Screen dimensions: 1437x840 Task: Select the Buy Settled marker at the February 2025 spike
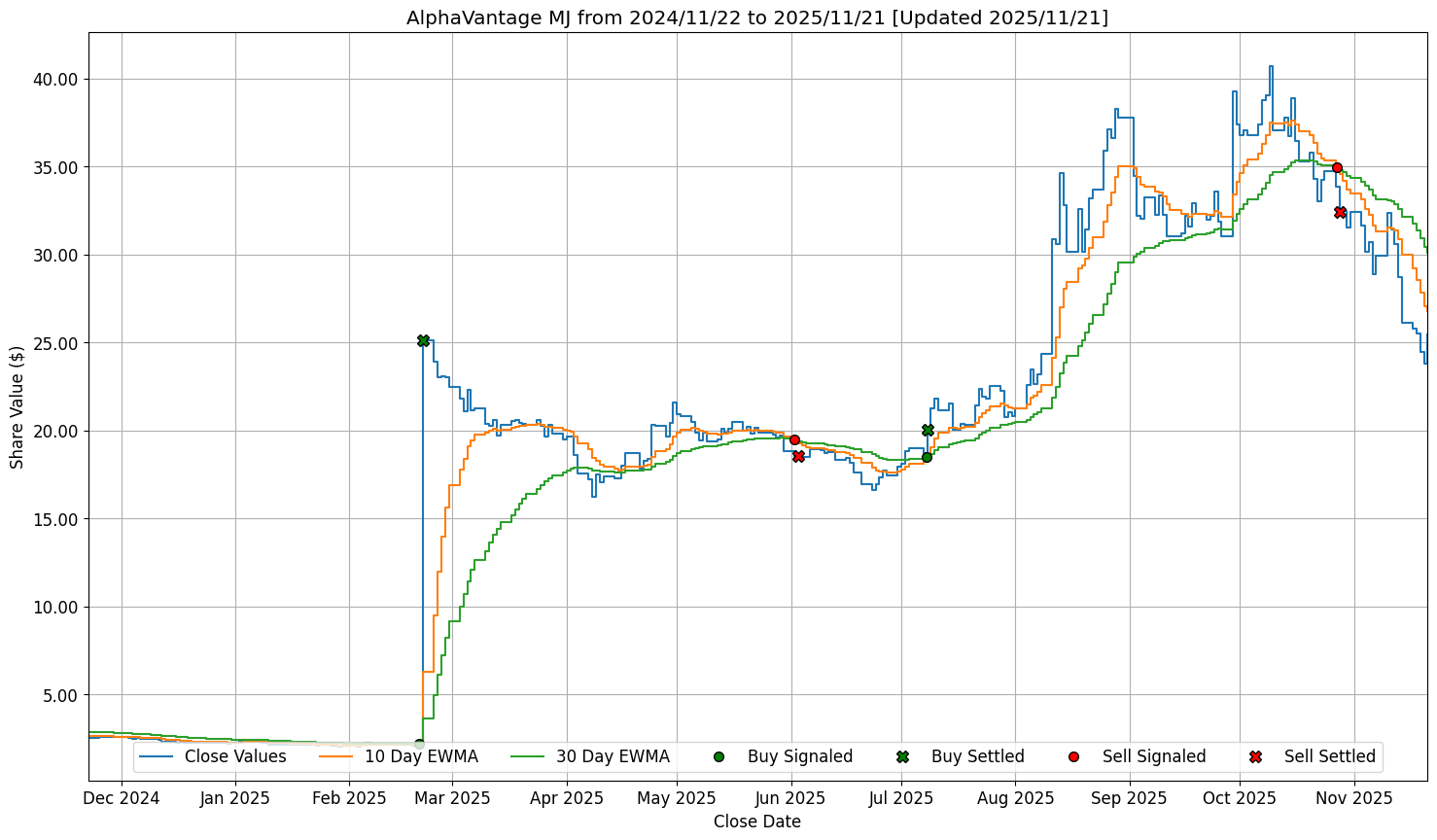[423, 340]
